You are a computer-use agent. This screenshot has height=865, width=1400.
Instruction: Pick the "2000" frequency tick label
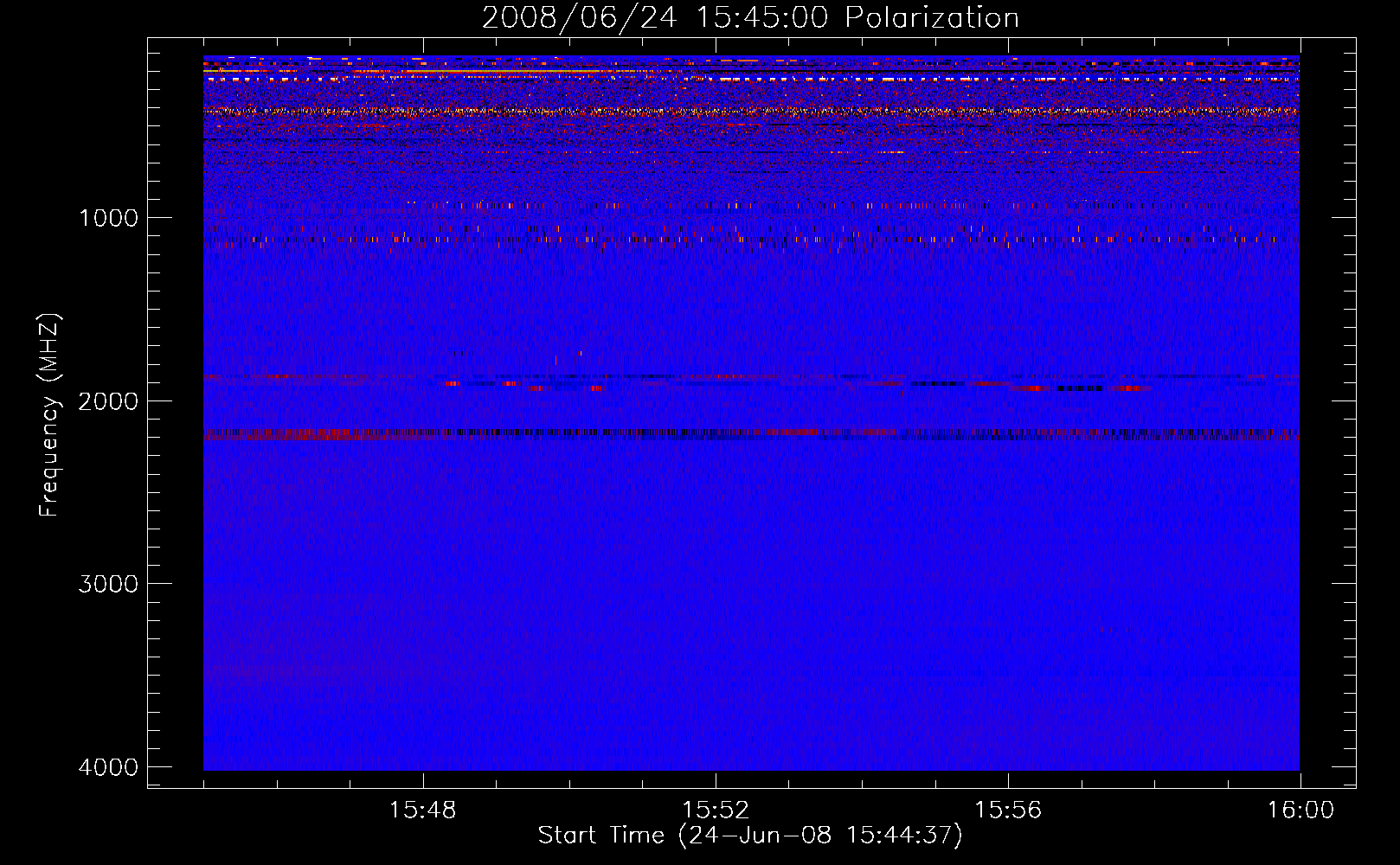[x=108, y=400]
